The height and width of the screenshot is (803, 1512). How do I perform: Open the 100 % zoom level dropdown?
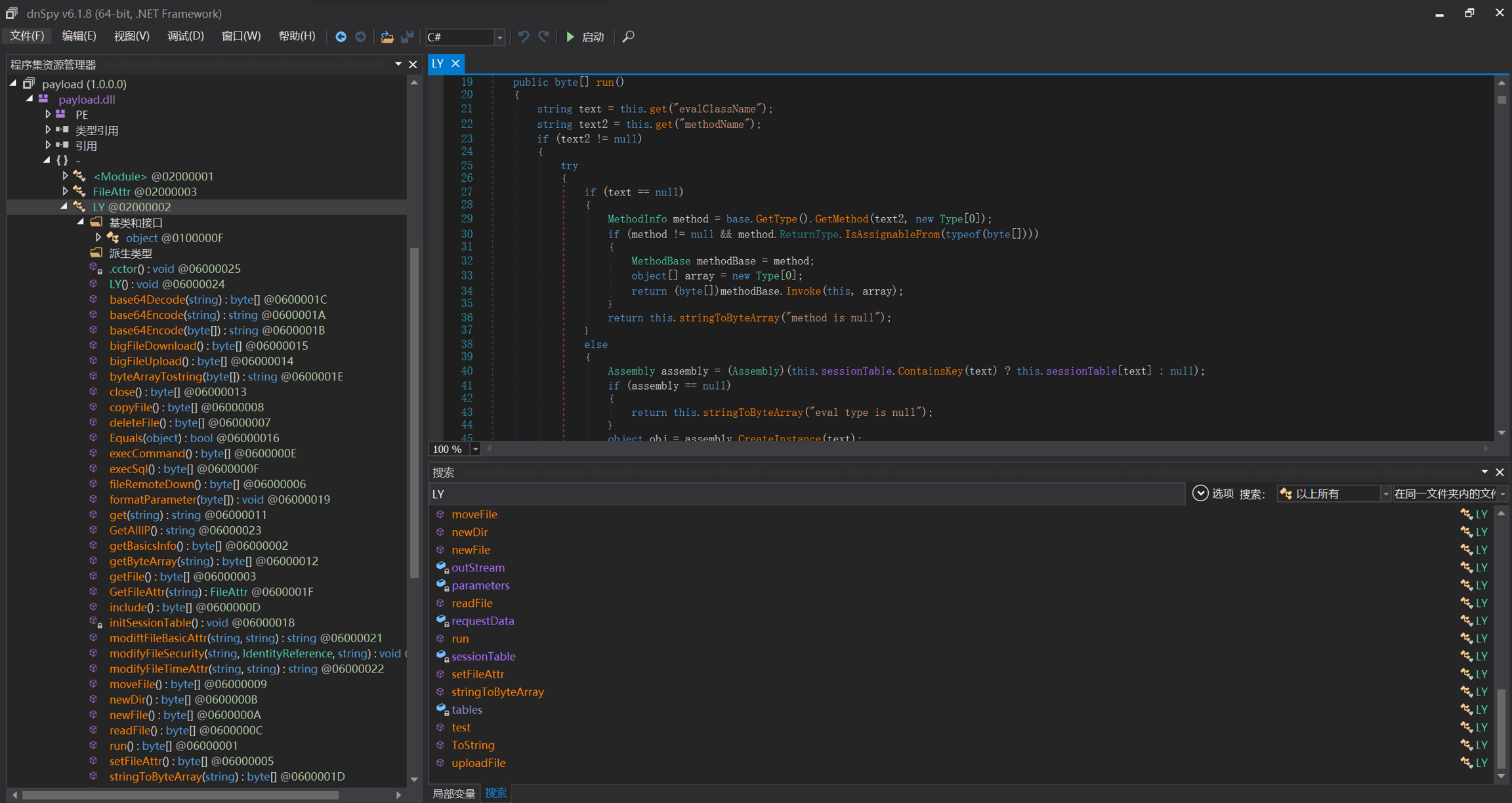coord(475,449)
